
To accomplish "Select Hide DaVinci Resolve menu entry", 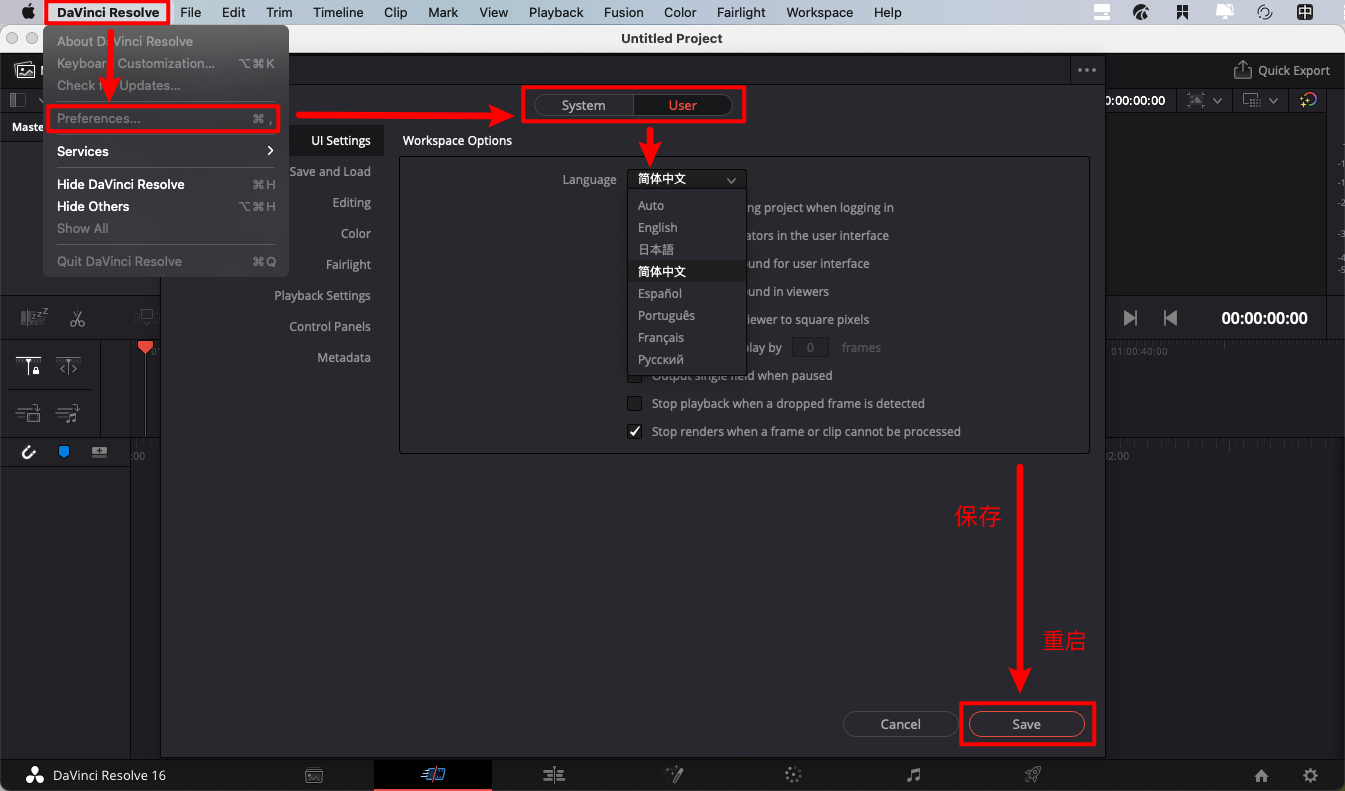I will coord(166,184).
